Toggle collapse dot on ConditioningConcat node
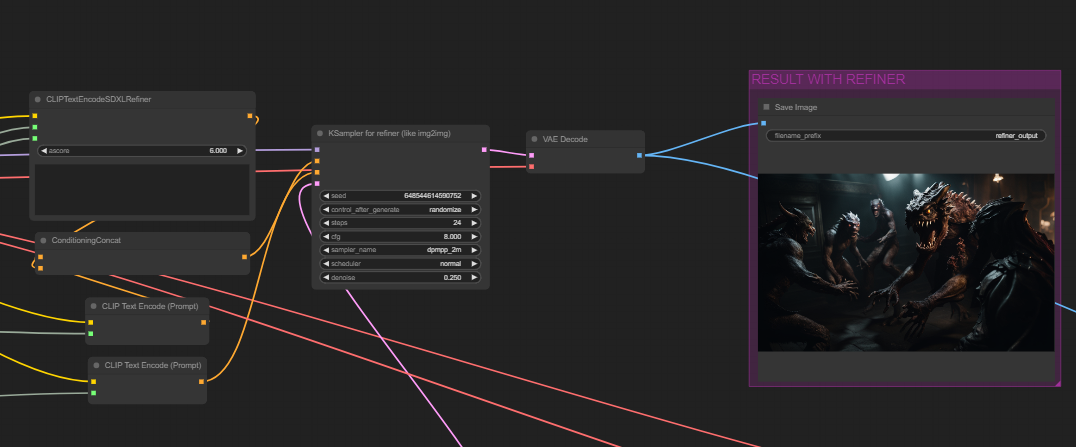Screen dimensions: 1076x447 44,240
